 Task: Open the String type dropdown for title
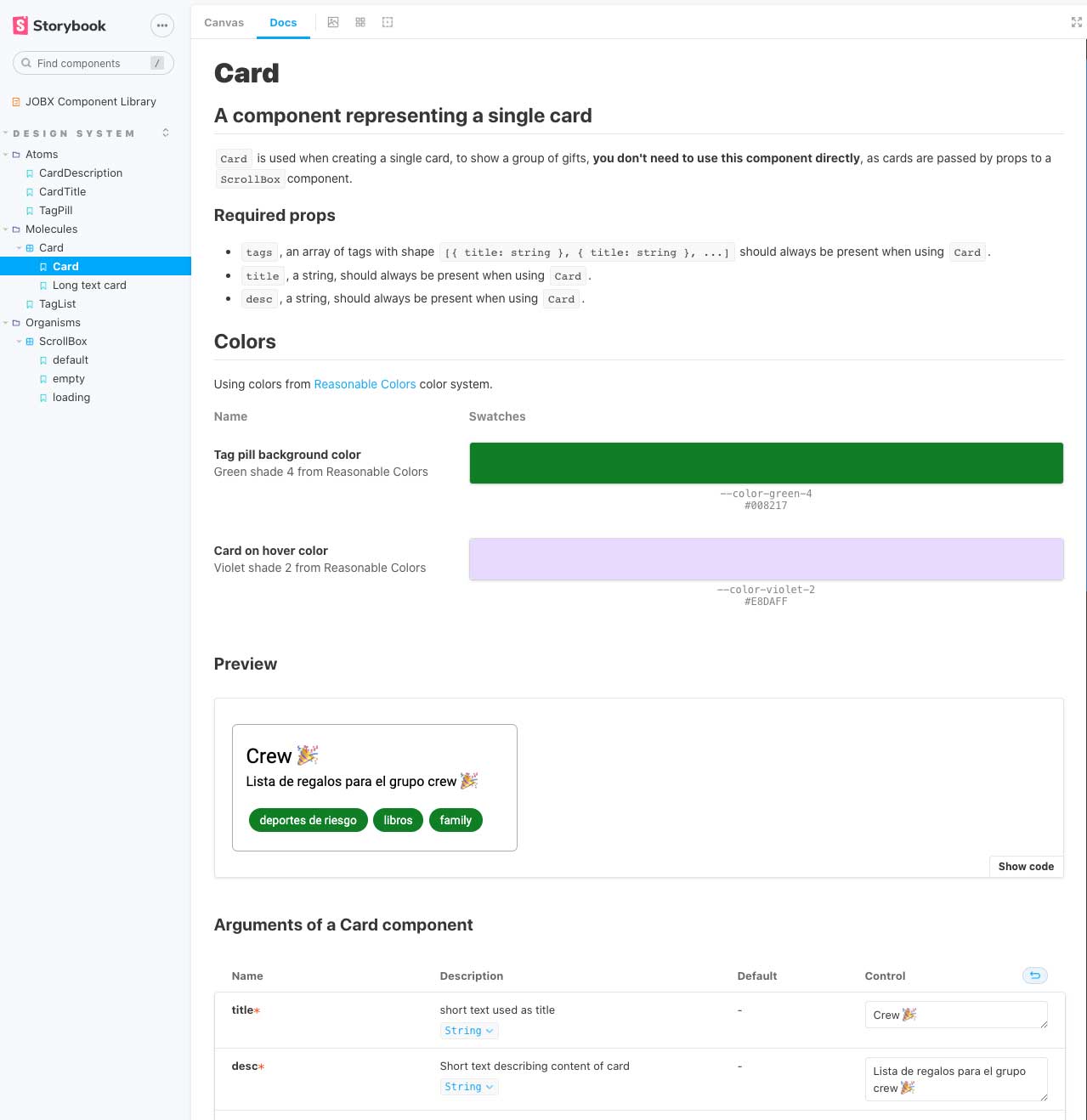(x=468, y=1030)
